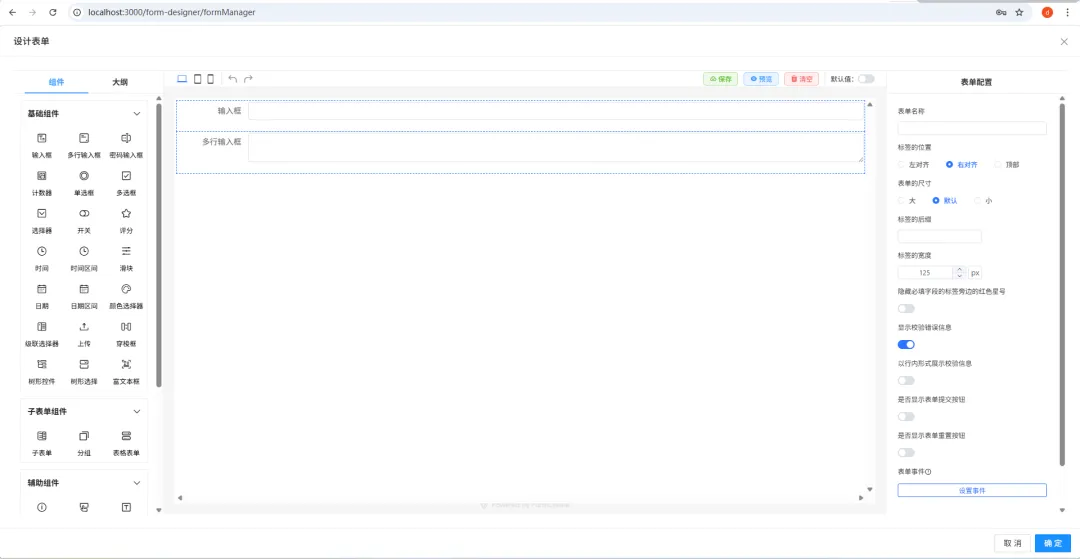Select the 评分 star rating component

tap(126, 213)
